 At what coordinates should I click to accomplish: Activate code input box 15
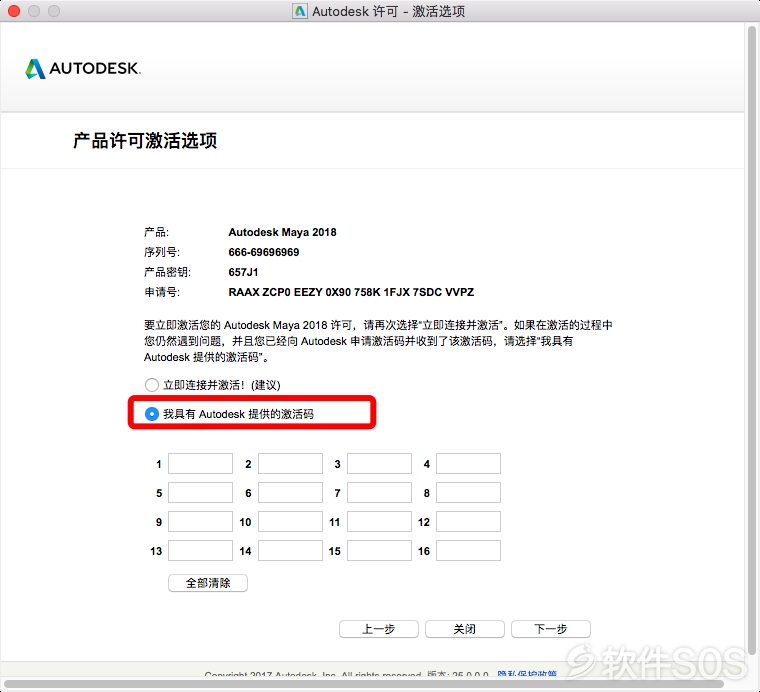click(x=379, y=551)
